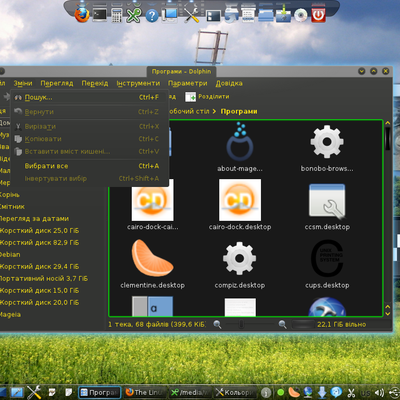Image resolution: width=400 pixels, height=400 pixels.
Task: Open the 82,9 ГіБ hard disk
Action: click(x=39, y=243)
